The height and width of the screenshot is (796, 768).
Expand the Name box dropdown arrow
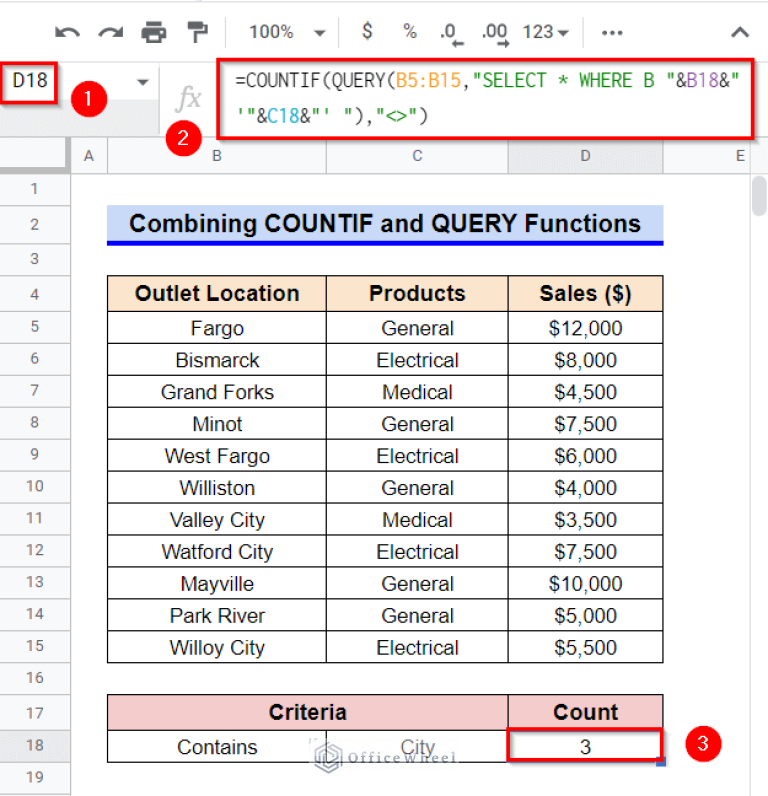click(x=142, y=82)
